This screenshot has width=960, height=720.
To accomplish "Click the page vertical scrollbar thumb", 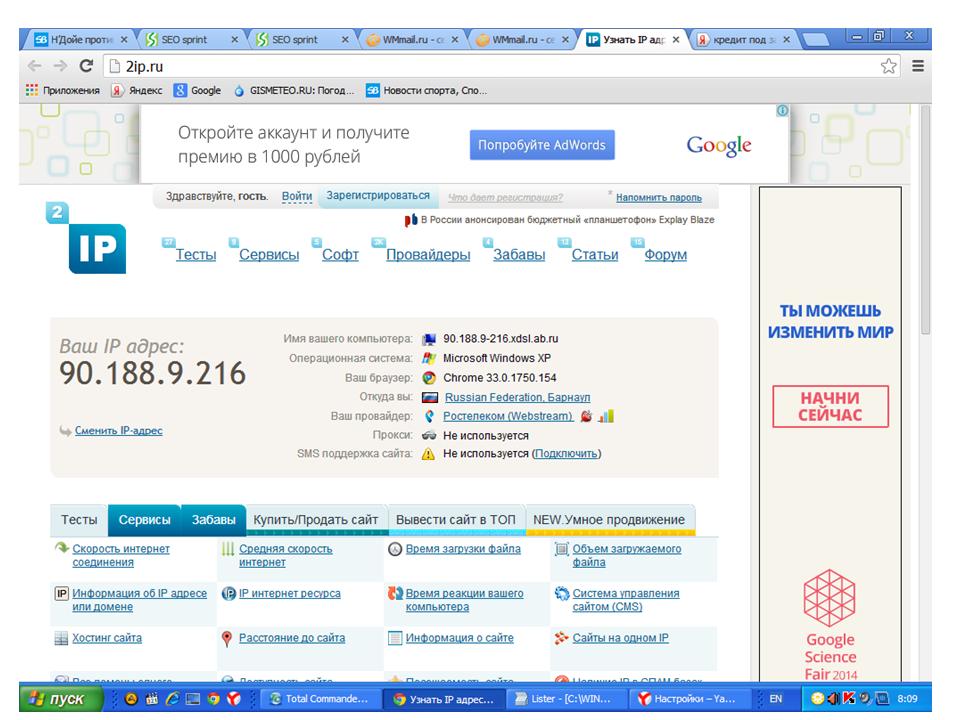I will coord(926,220).
